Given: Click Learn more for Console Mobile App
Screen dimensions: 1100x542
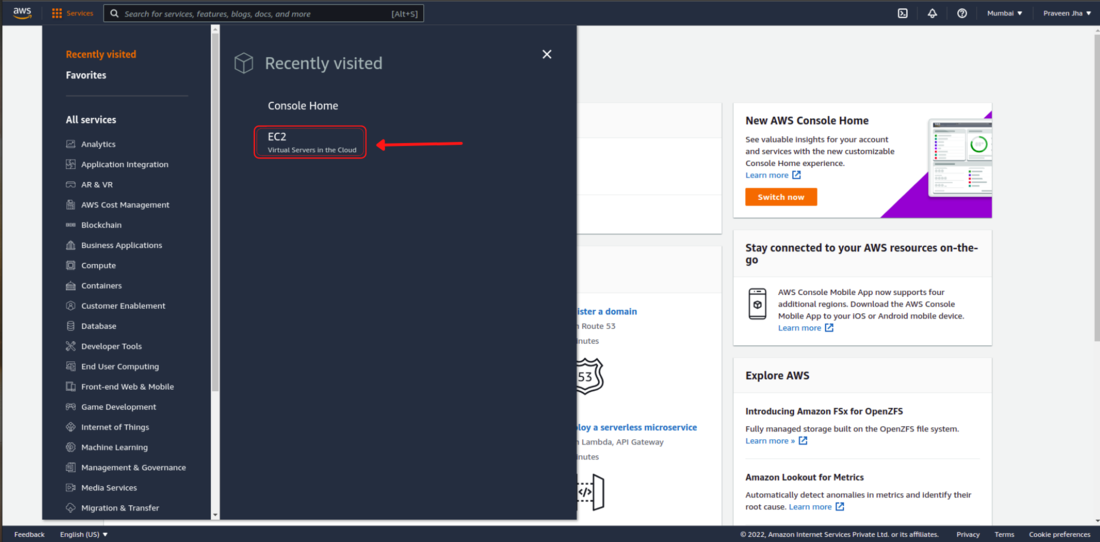Looking at the screenshot, I should pos(805,328).
